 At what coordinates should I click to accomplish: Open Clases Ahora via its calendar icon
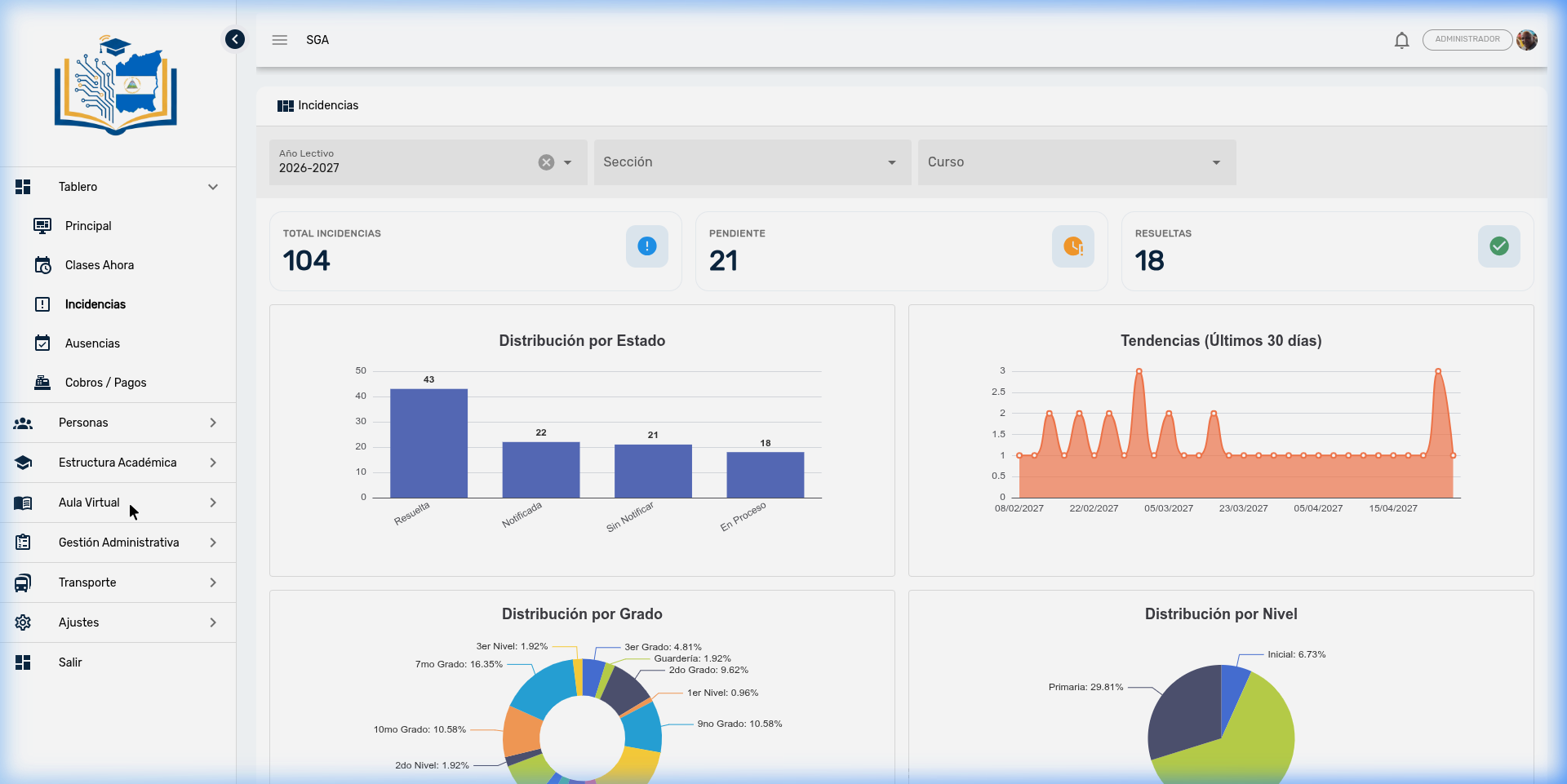tap(42, 265)
